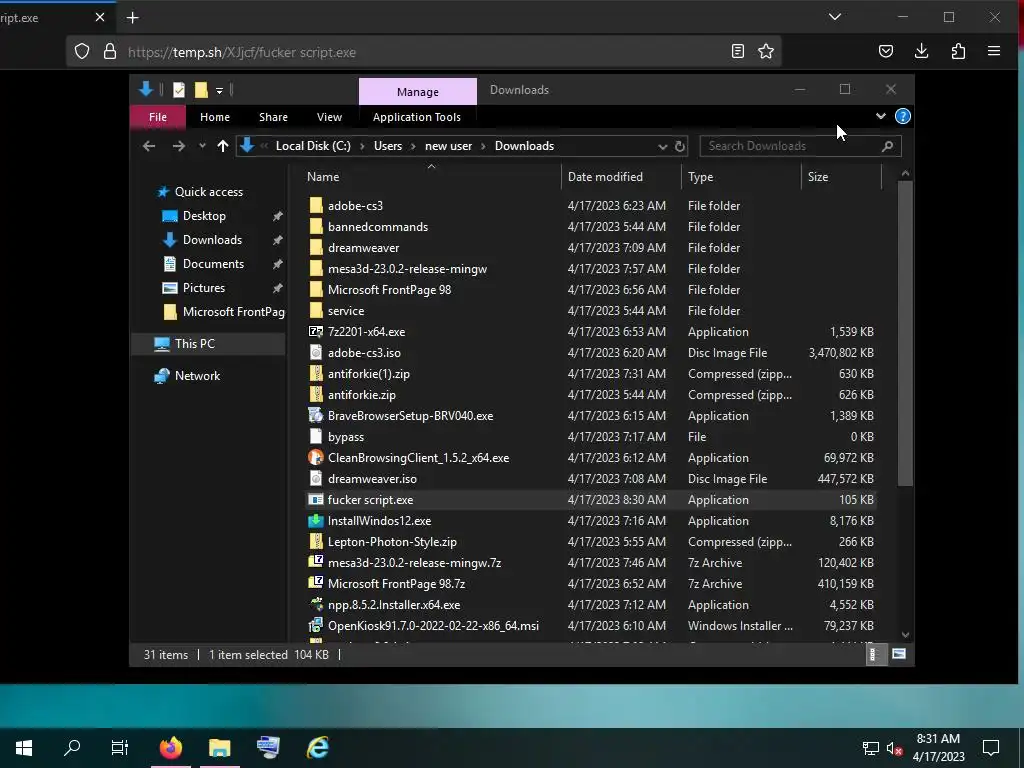Select Pictures in navigation pane
Image resolution: width=1024 pixels, height=768 pixels.
click(204, 288)
